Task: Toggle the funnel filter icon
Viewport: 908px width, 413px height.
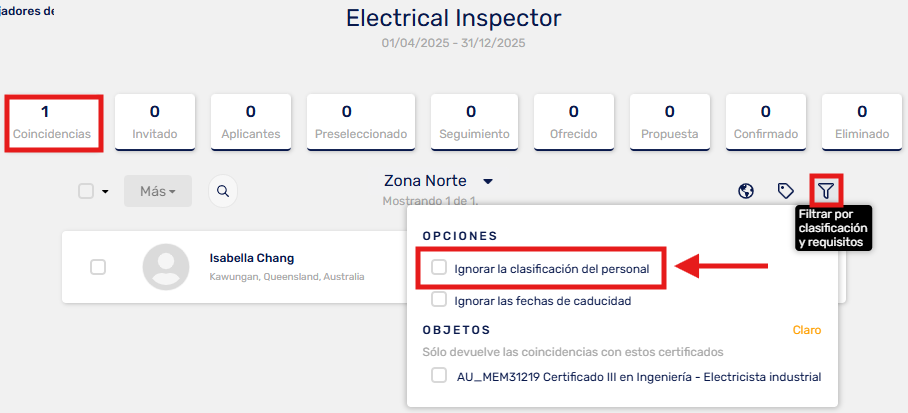Action: point(826,191)
